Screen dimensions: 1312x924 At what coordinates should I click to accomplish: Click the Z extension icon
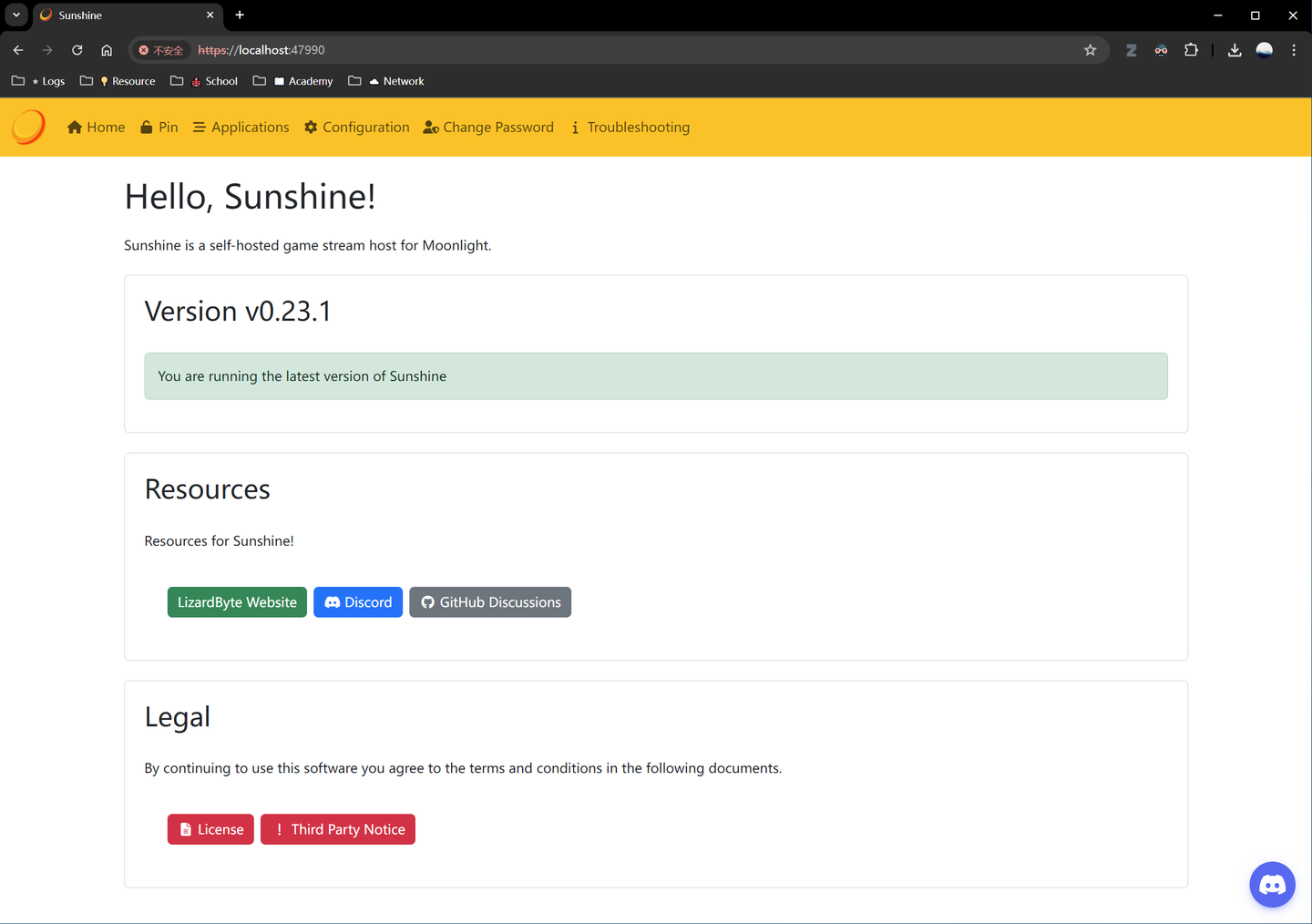click(1131, 50)
